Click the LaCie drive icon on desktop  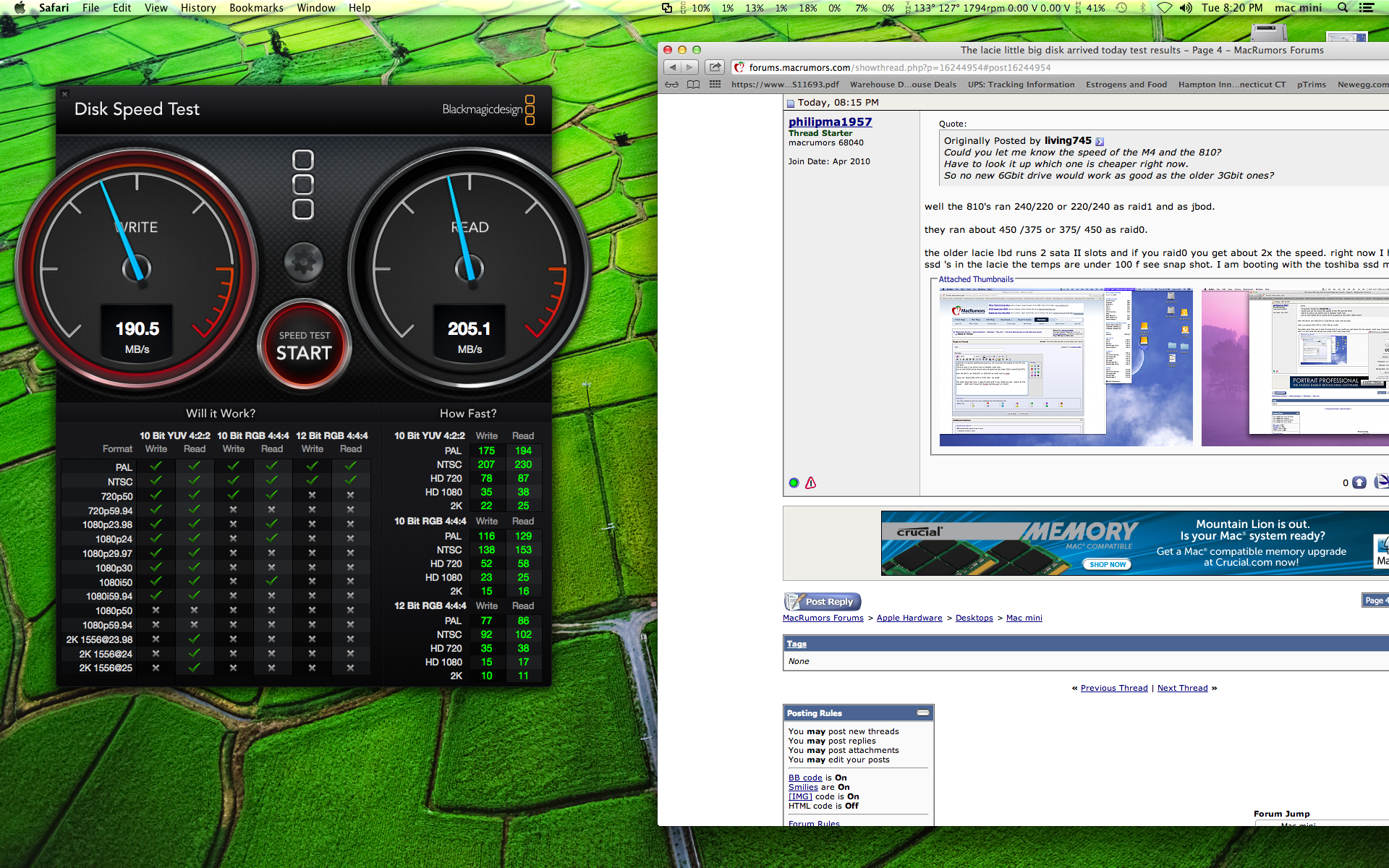pyautogui.click(x=1269, y=32)
